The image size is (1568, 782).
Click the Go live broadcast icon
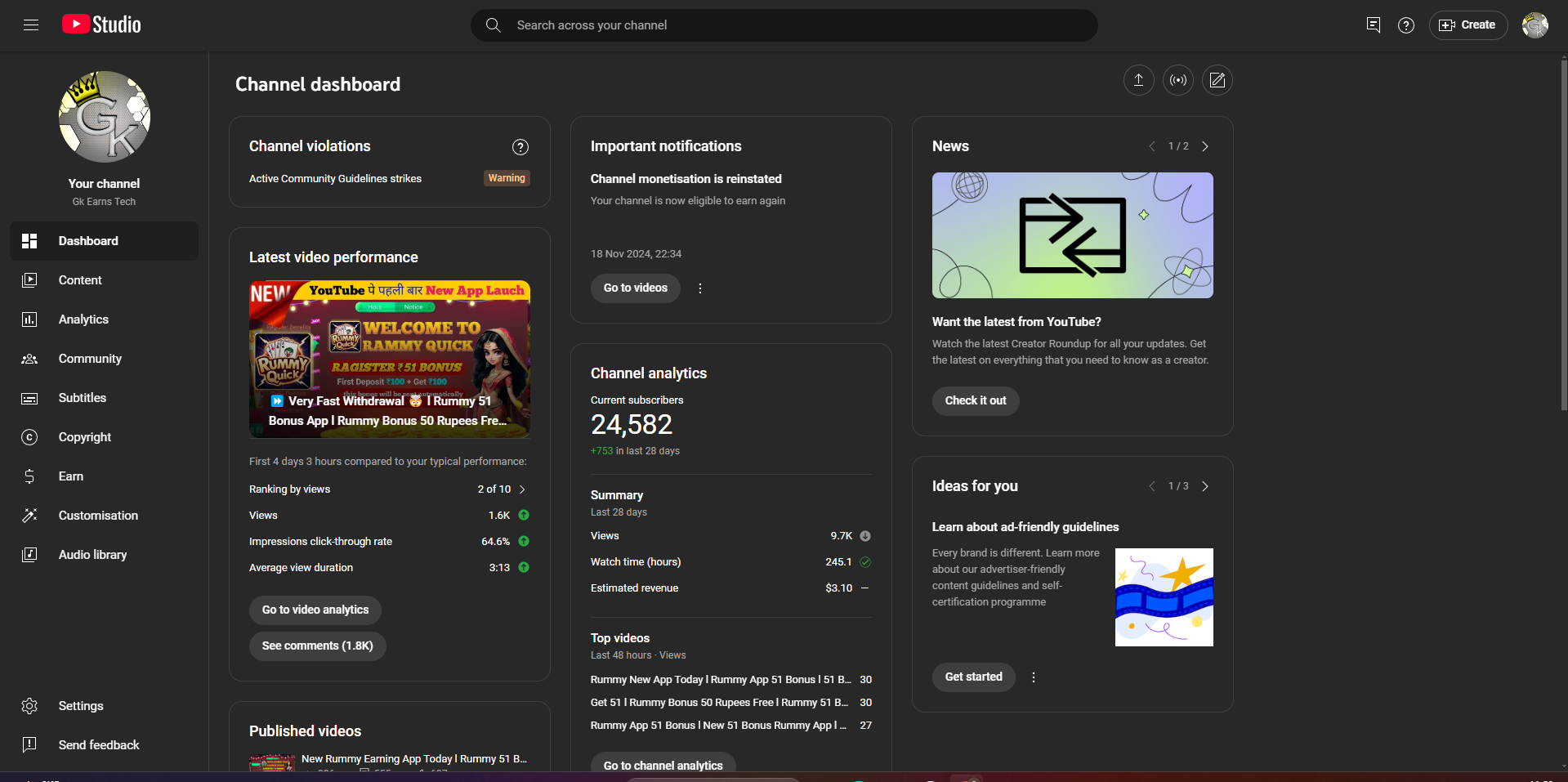coord(1178,80)
